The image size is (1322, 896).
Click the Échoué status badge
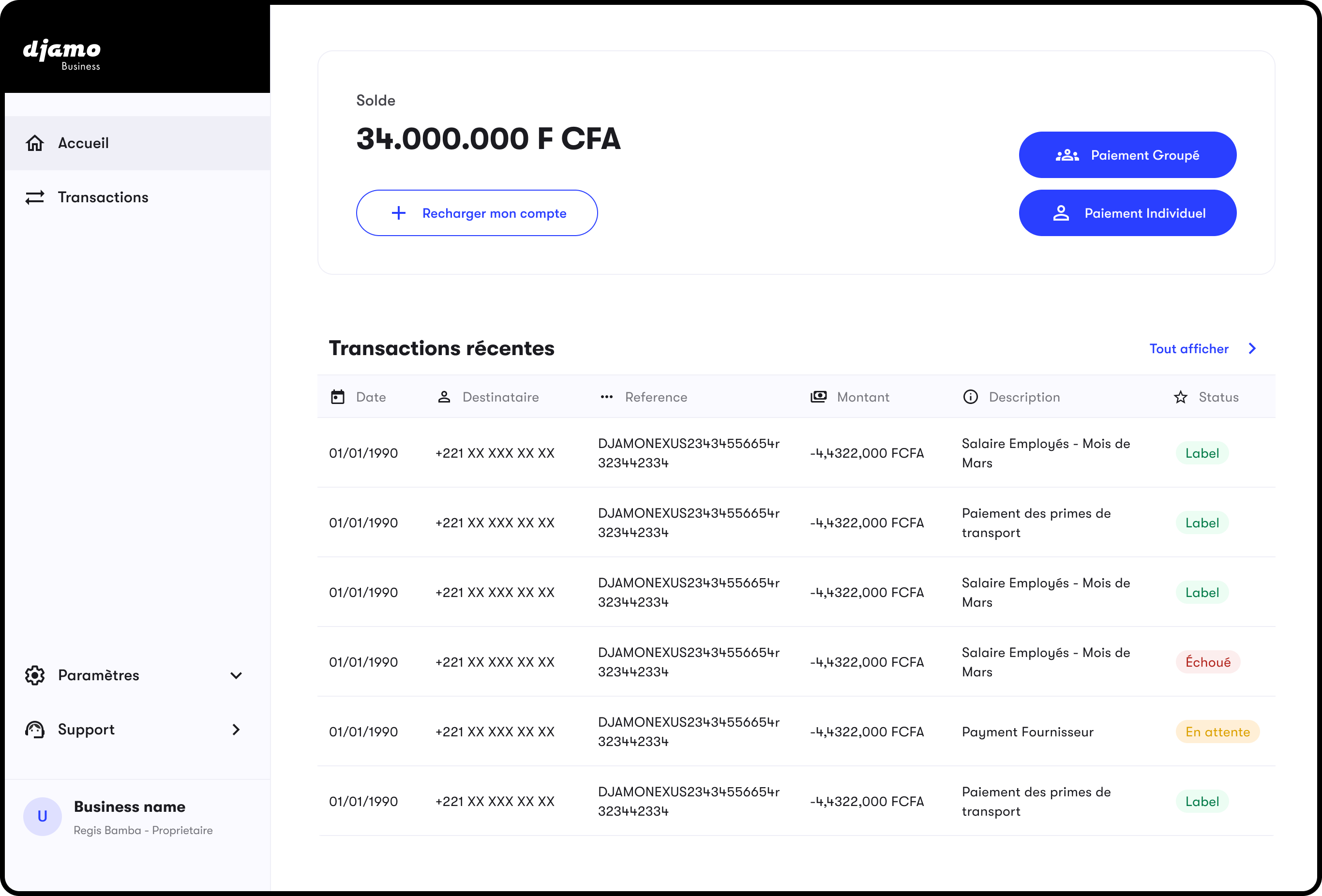(x=1208, y=662)
